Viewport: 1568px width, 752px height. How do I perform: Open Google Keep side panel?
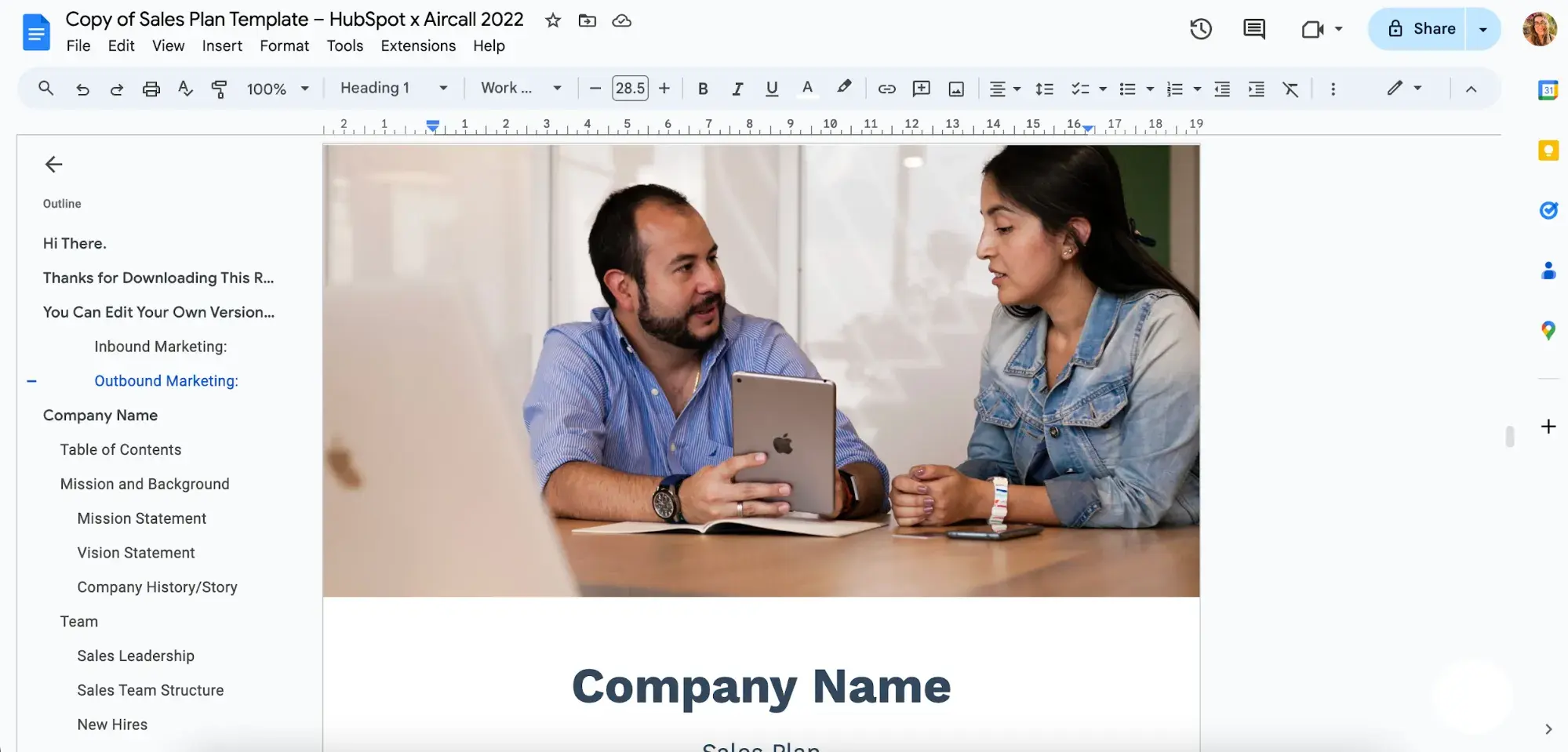point(1548,150)
